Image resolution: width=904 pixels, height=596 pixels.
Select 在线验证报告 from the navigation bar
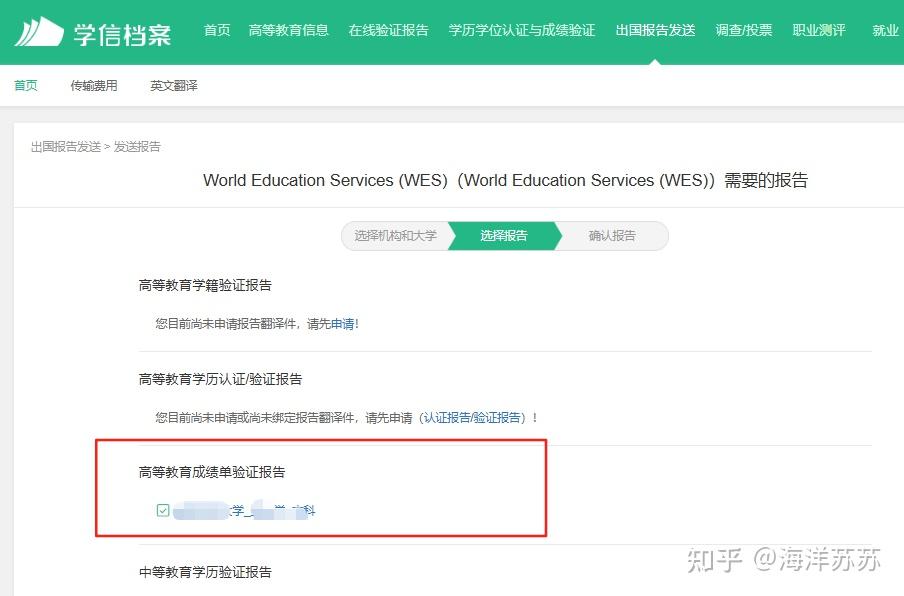[x=388, y=30]
